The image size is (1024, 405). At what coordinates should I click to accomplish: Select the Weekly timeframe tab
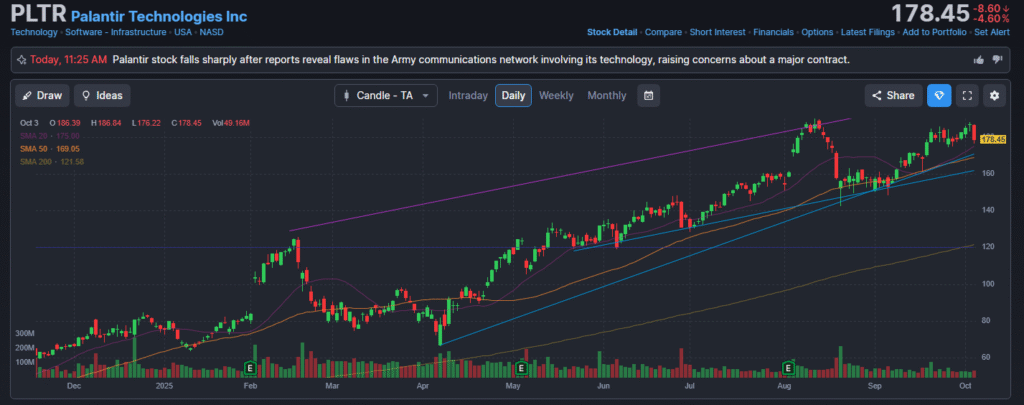click(x=556, y=96)
